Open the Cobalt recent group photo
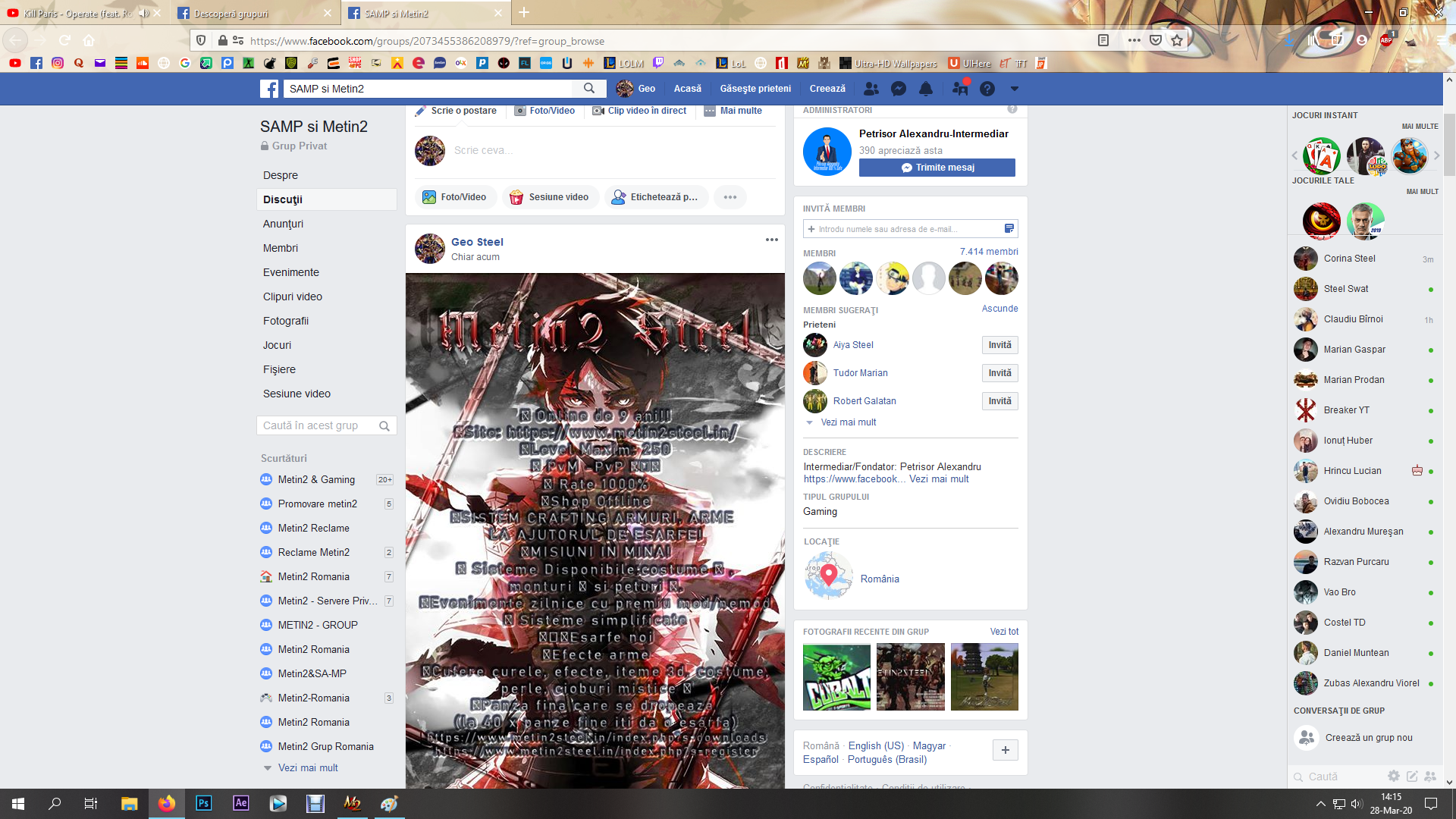1456x819 pixels. coord(836,676)
